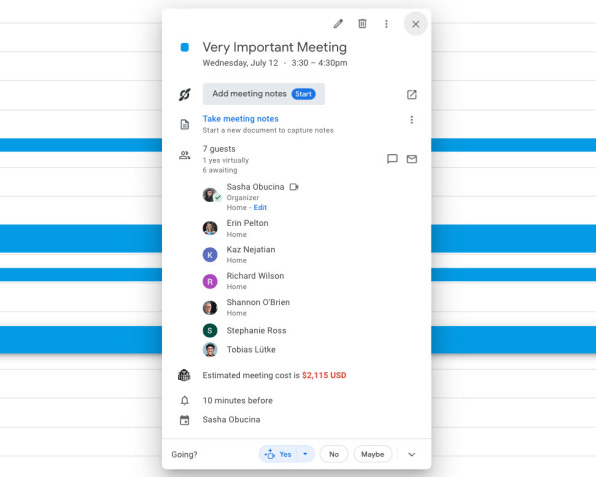The height and width of the screenshot is (477, 596).
Task: Click Sasha Obucina's avatar
Action: (210, 195)
